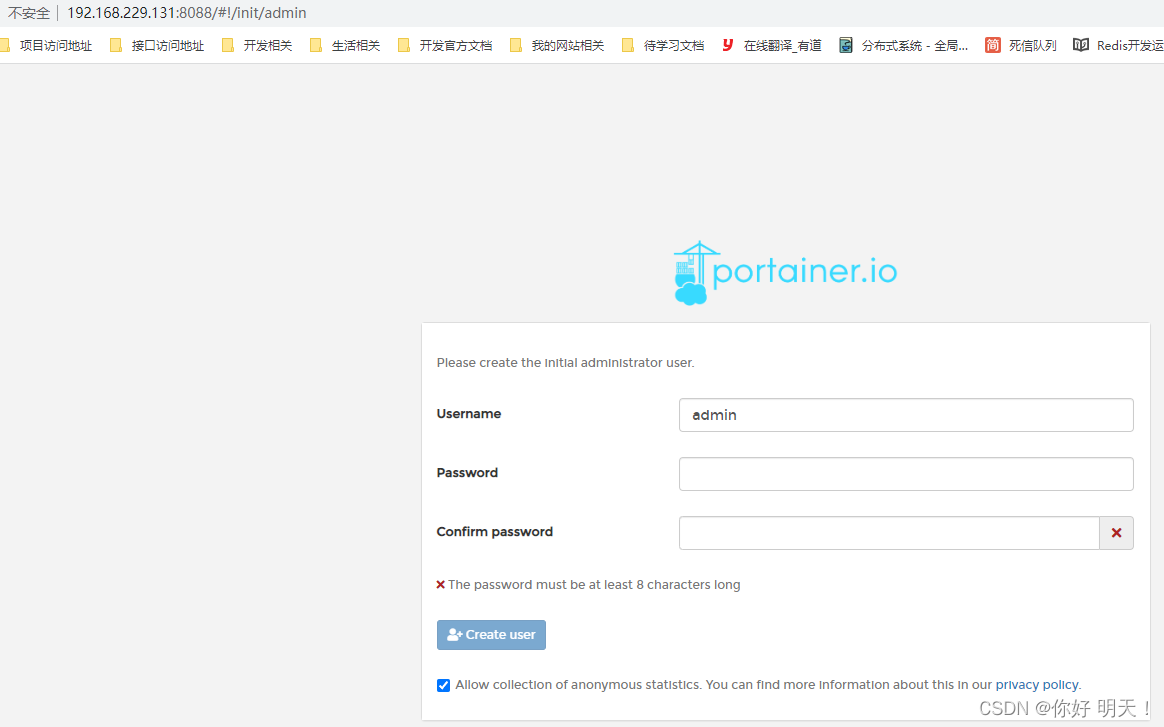Click the password length error message
The width and height of the screenshot is (1164, 727).
(589, 584)
